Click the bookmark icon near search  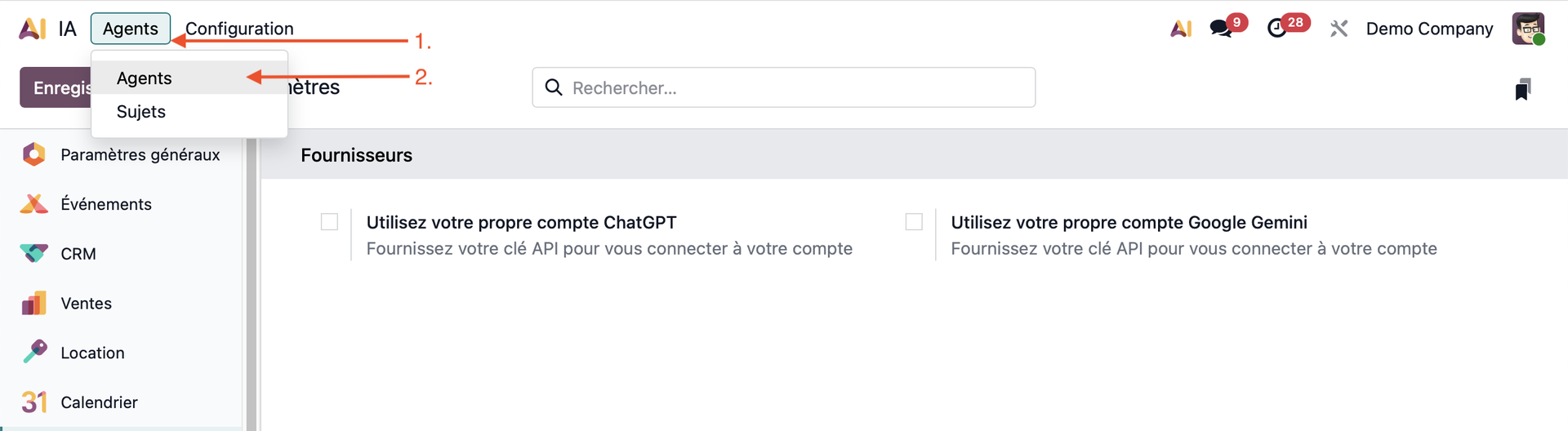coord(1522,89)
